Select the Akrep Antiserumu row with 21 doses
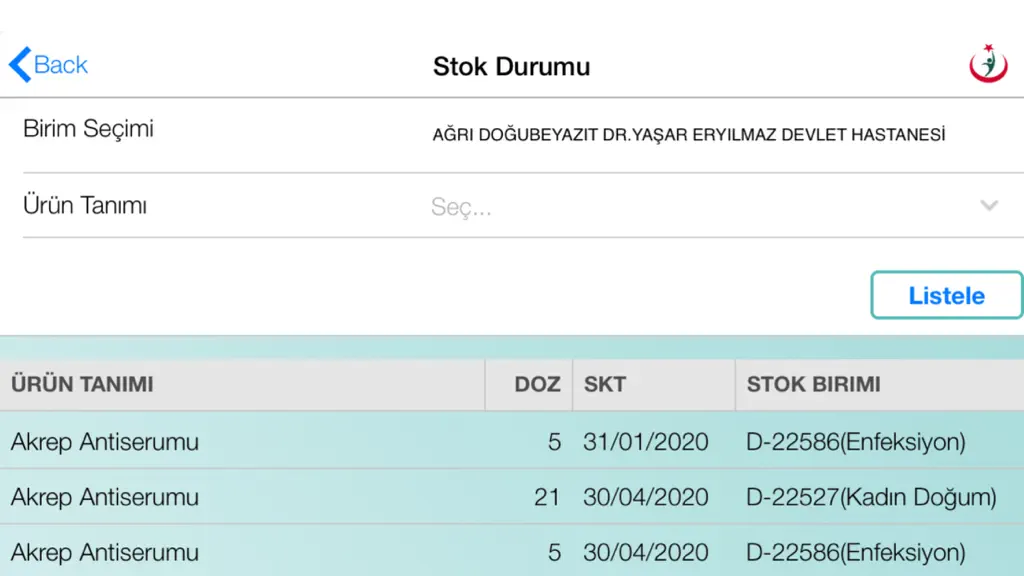Image resolution: width=1024 pixels, height=576 pixels. point(512,496)
